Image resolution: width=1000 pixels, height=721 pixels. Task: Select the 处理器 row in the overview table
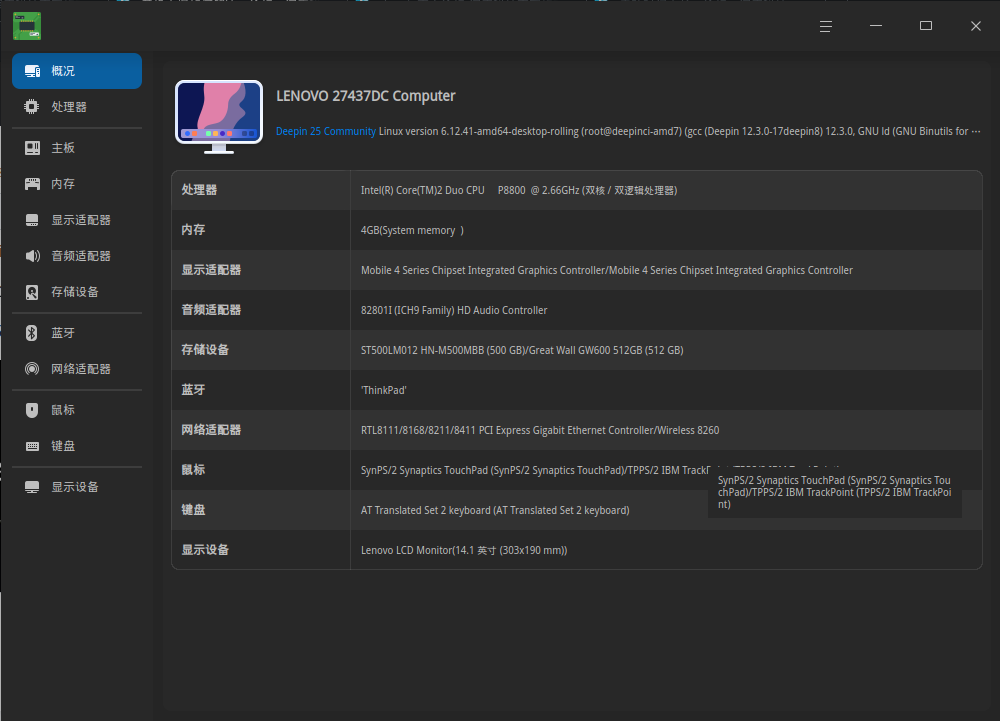pos(577,190)
